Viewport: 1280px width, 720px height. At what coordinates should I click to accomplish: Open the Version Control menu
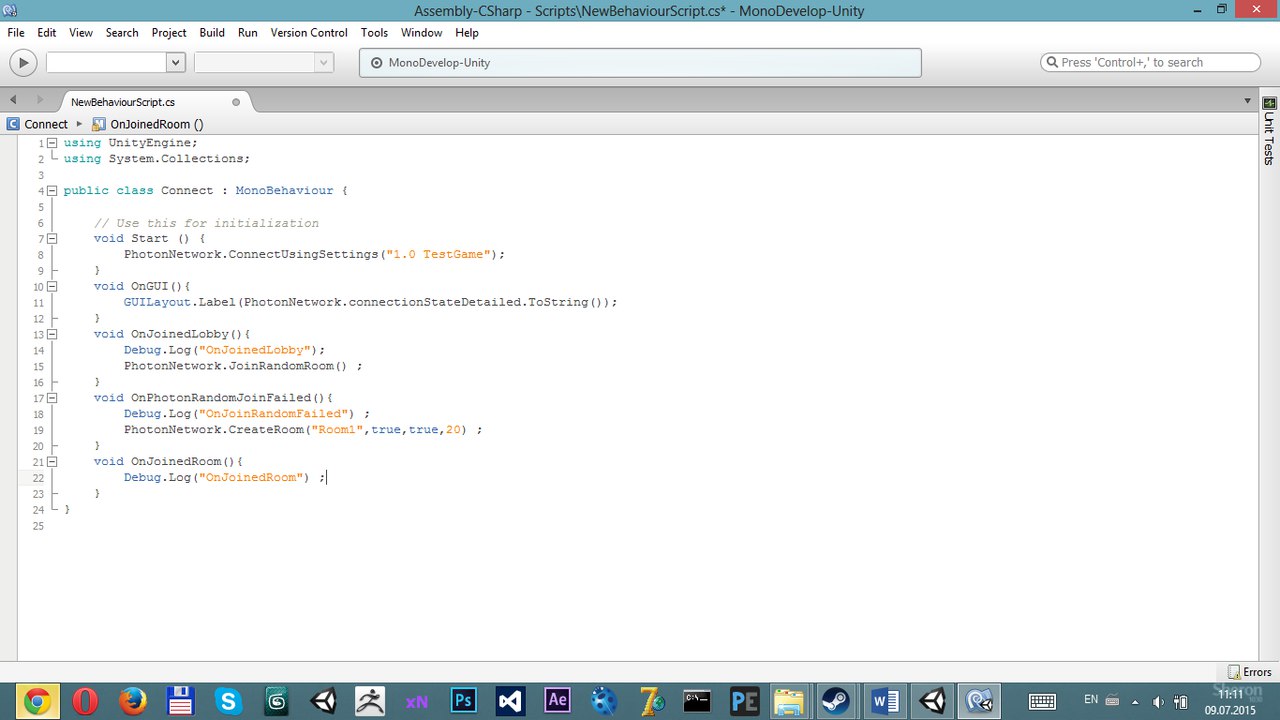click(x=309, y=33)
